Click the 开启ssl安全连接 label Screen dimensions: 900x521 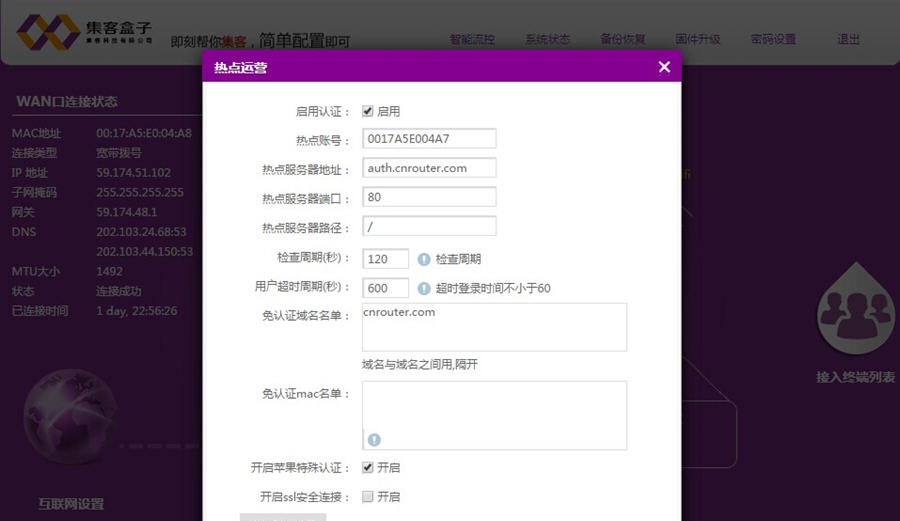coord(304,497)
